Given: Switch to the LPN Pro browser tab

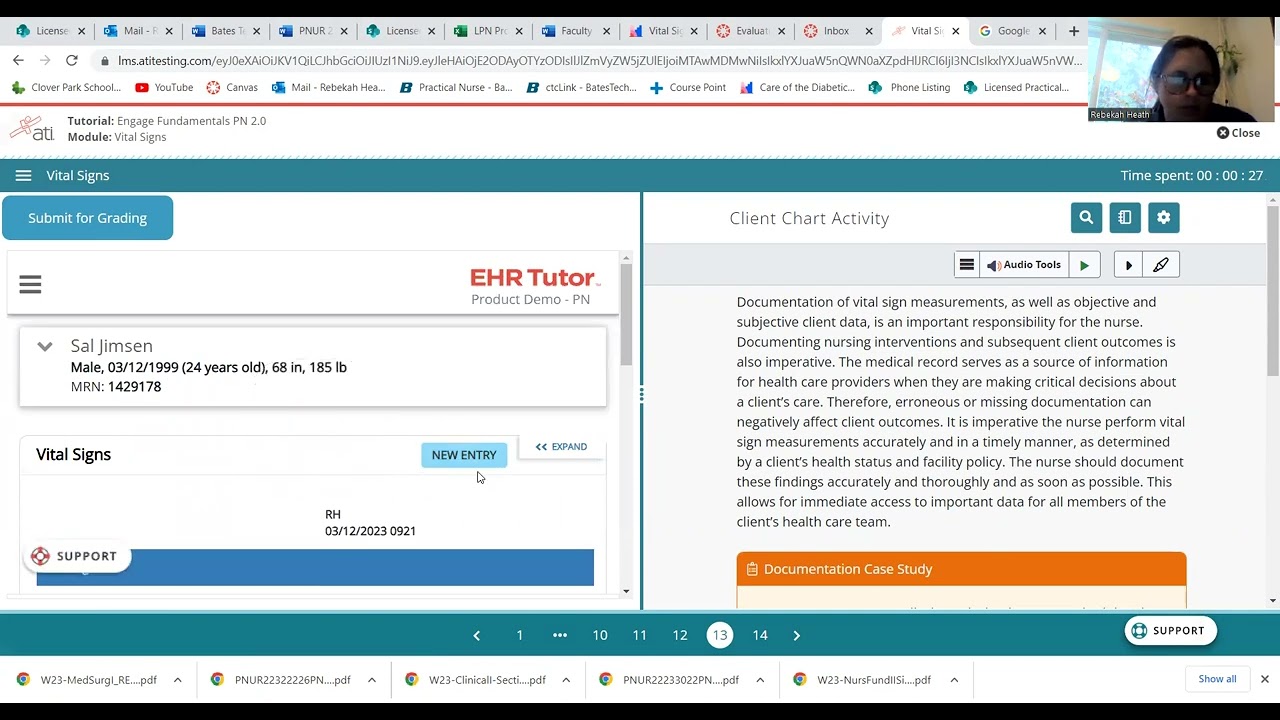Looking at the screenshot, I should (x=488, y=31).
